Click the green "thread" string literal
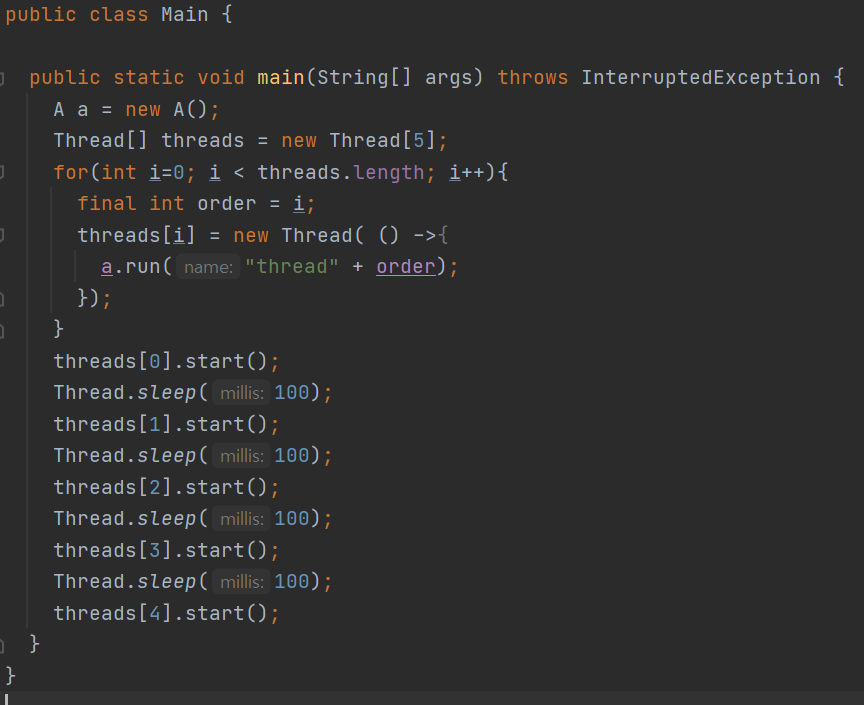Screen dimensions: 864x705 coord(291,267)
